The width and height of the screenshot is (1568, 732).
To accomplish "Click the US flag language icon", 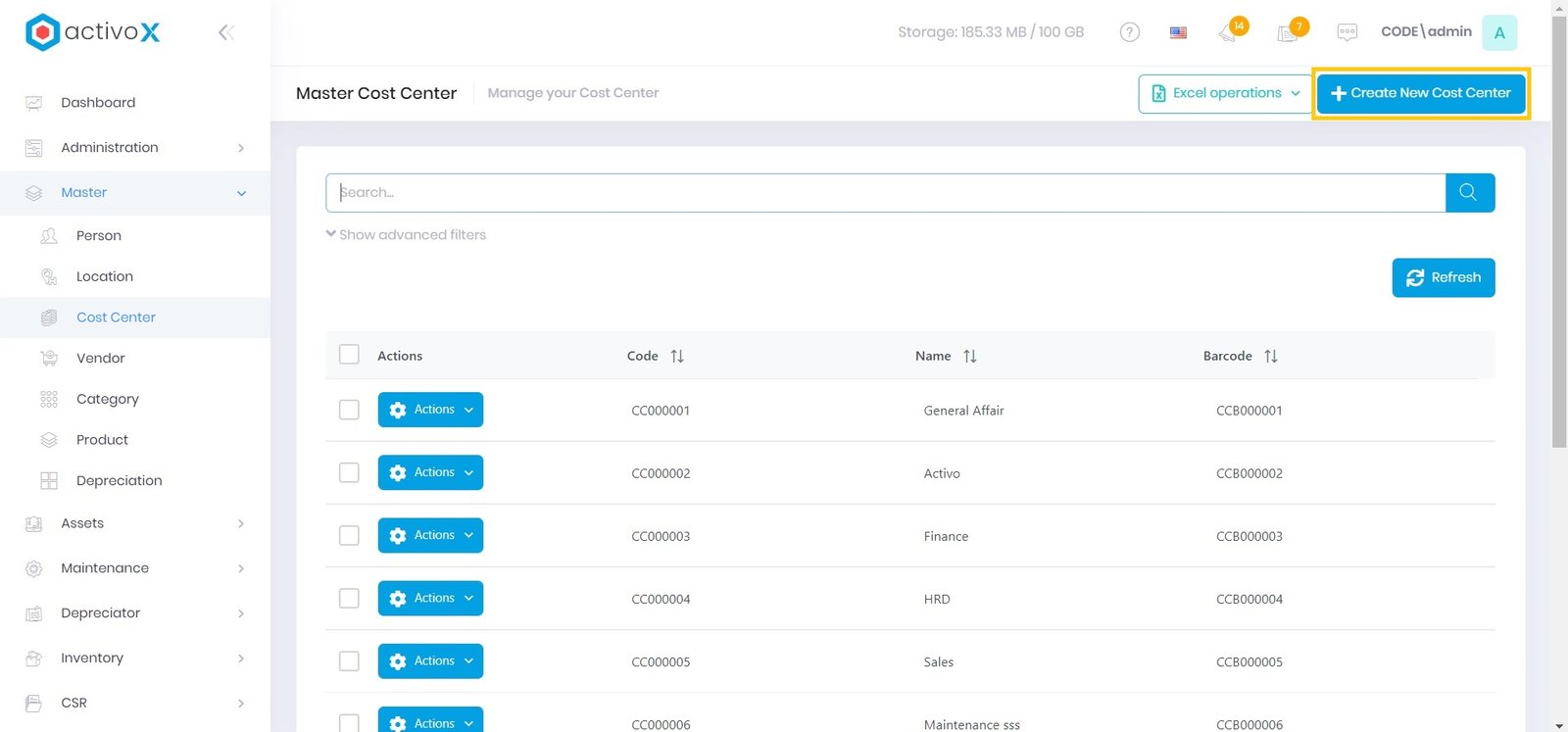I will point(1178,32).
